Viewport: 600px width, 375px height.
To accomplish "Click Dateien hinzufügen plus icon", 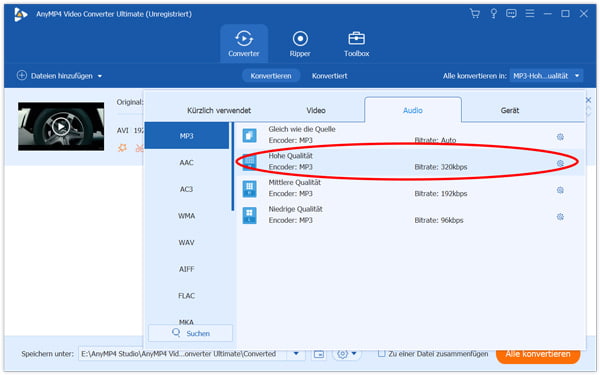I will (x=22, y=75).
